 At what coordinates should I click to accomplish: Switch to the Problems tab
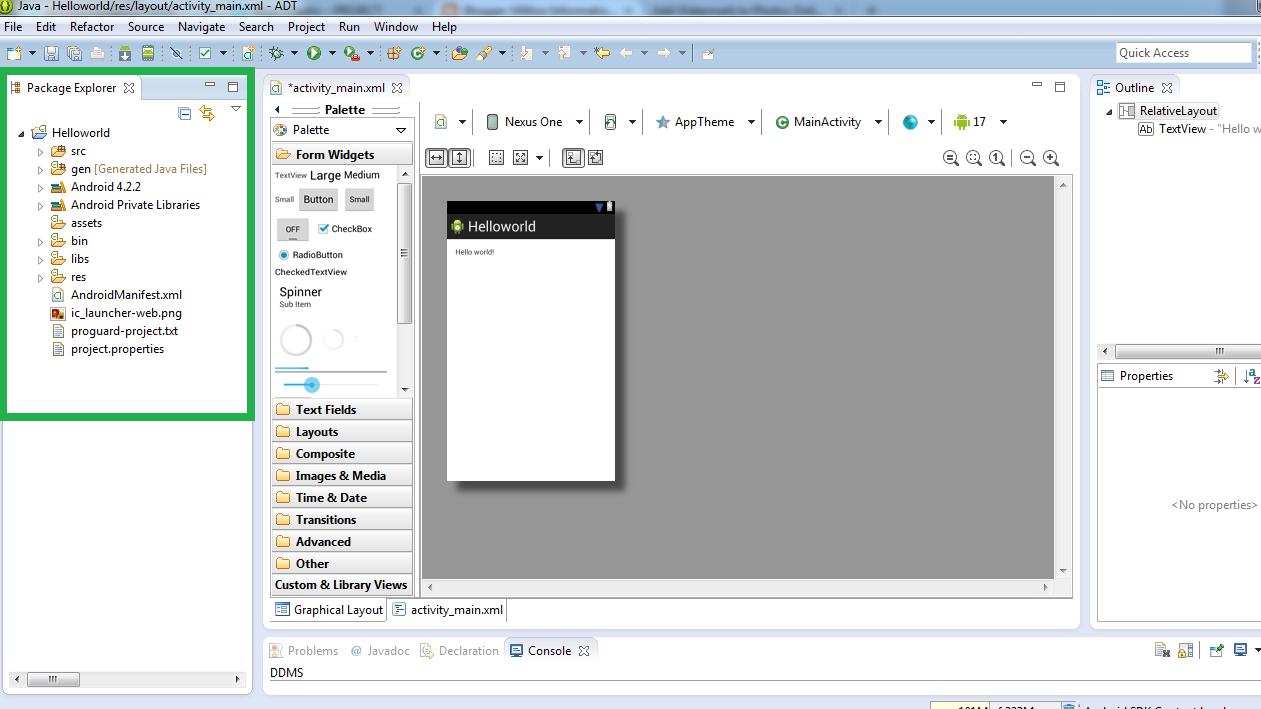point(304,651)
